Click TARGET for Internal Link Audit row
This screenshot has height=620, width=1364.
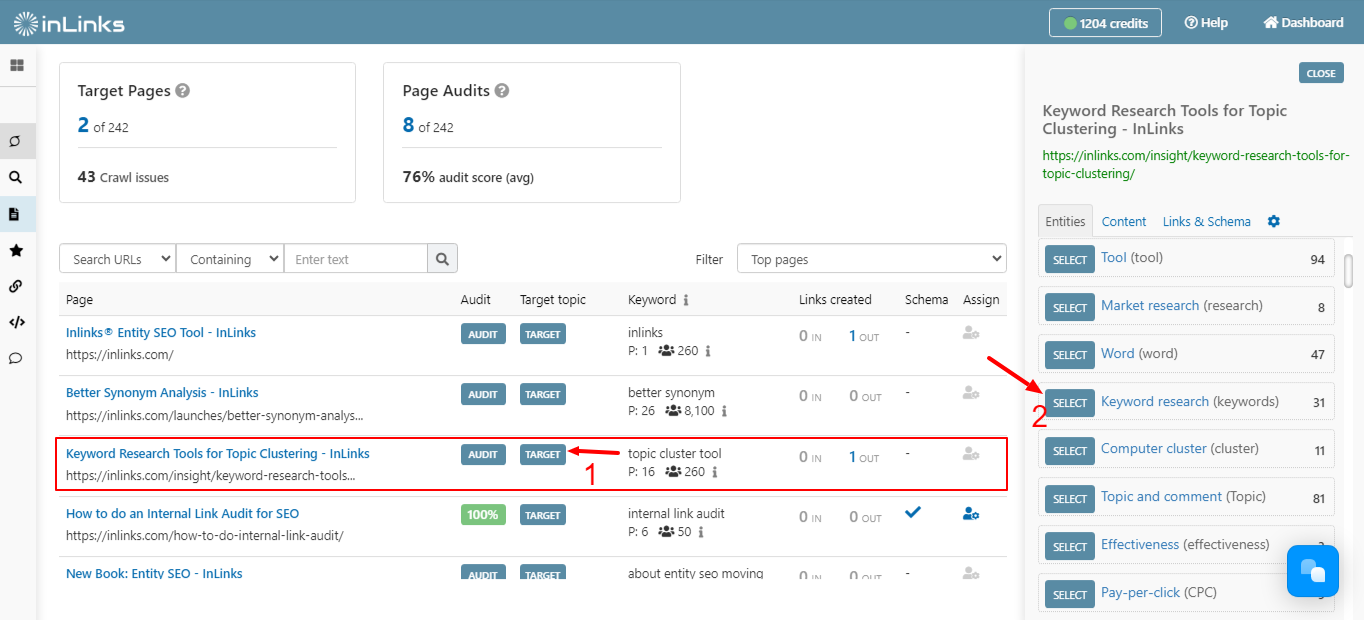pyautogui.click(x=543, y=514)
